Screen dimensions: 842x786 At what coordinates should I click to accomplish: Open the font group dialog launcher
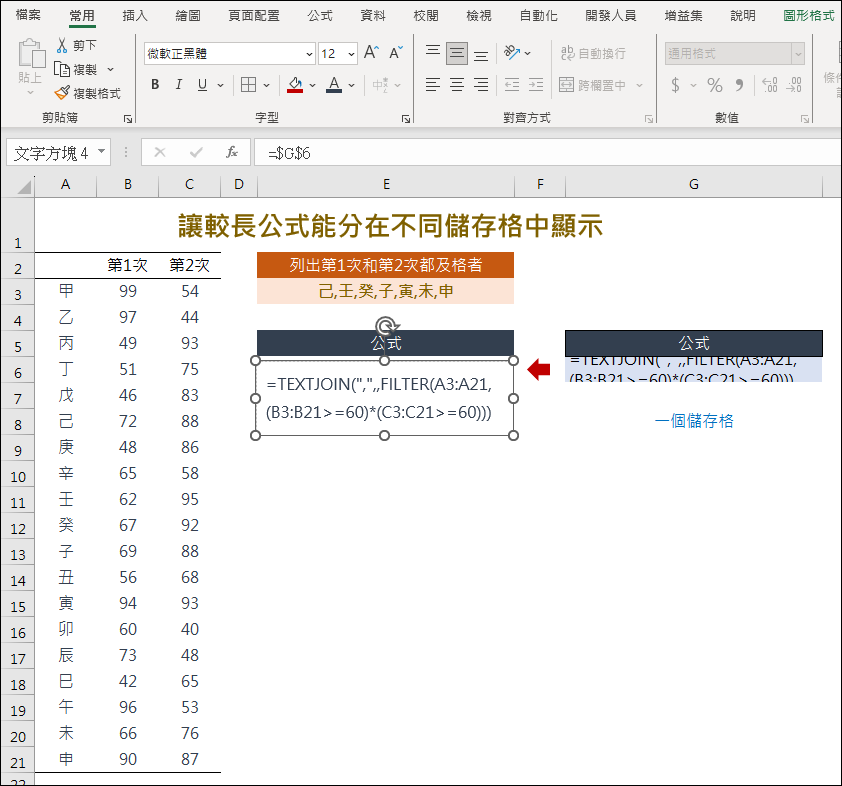point(406,119)
